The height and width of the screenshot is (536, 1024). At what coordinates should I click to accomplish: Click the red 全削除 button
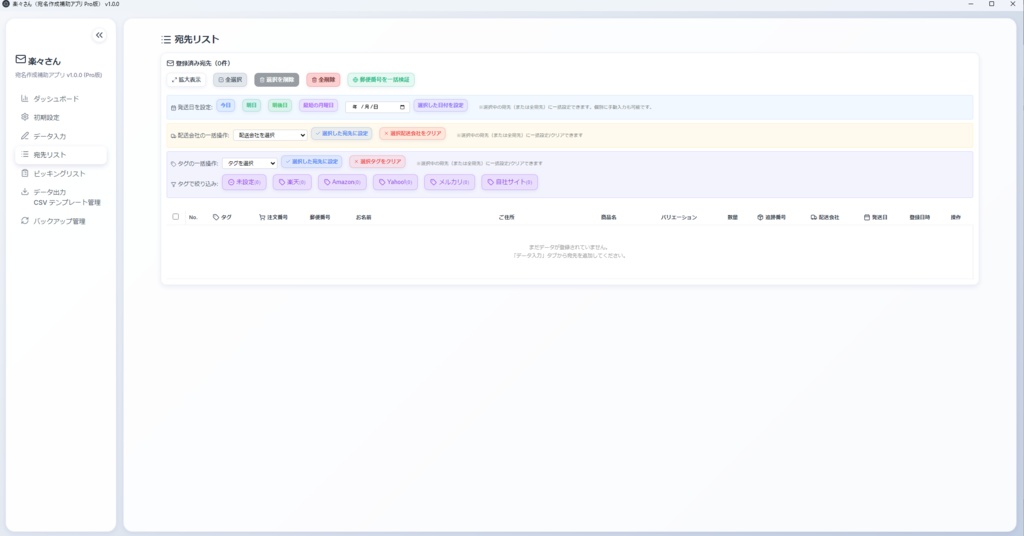[x=323, y=80]
